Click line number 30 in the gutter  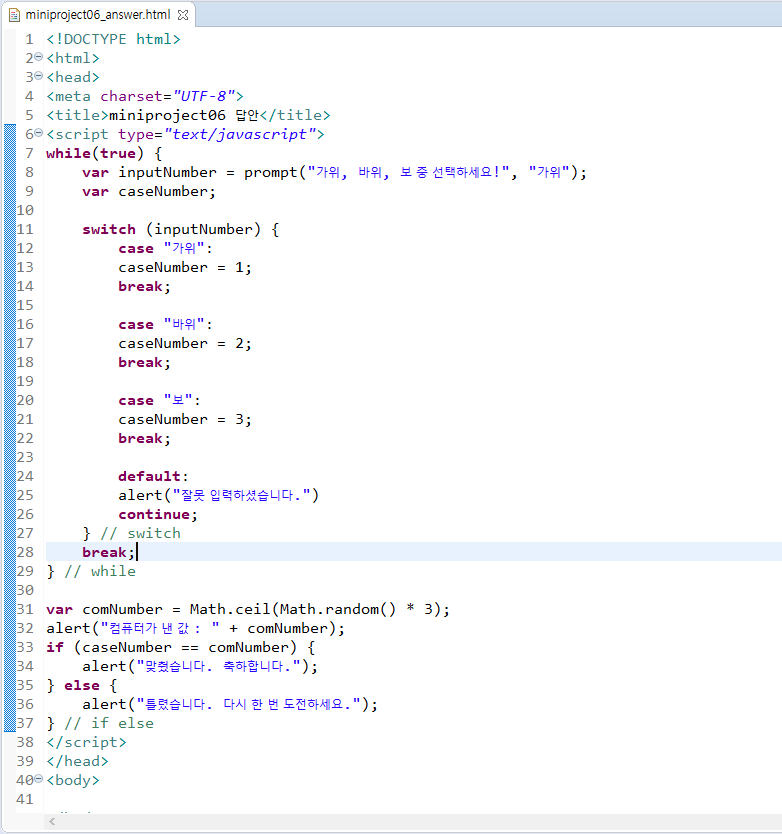[25, 590]
